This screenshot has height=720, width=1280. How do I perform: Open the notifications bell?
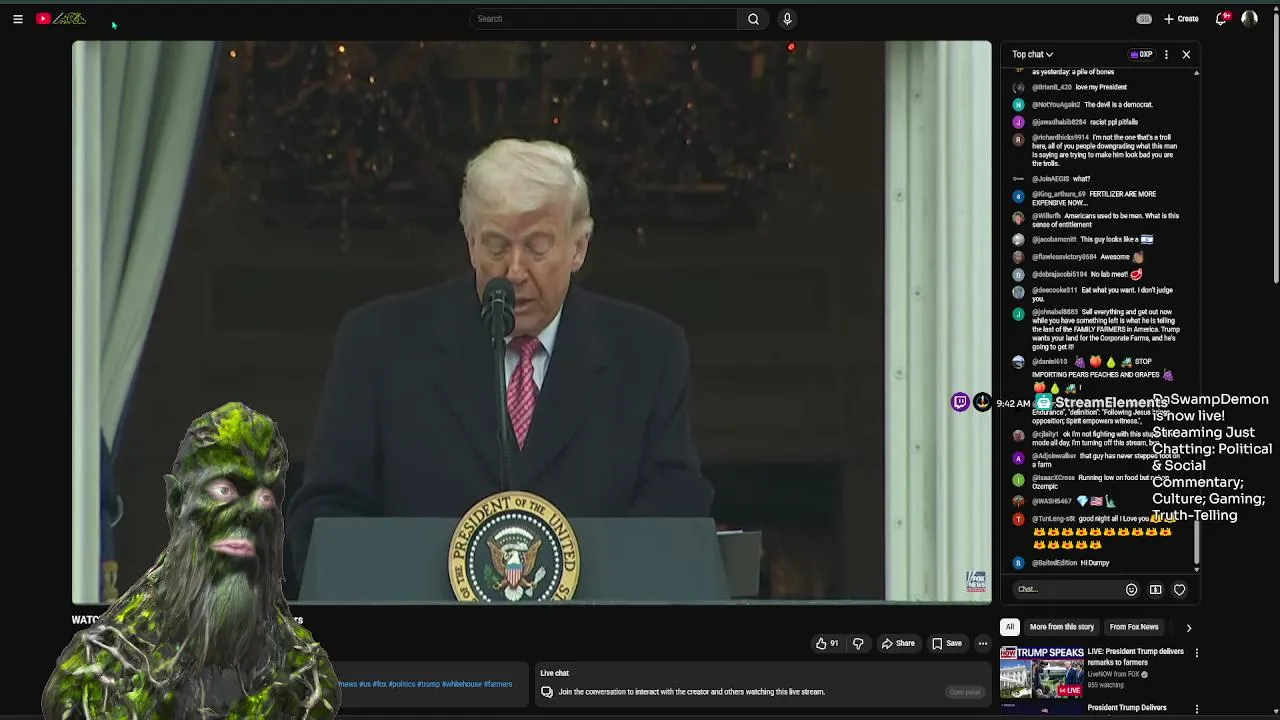1221,19
